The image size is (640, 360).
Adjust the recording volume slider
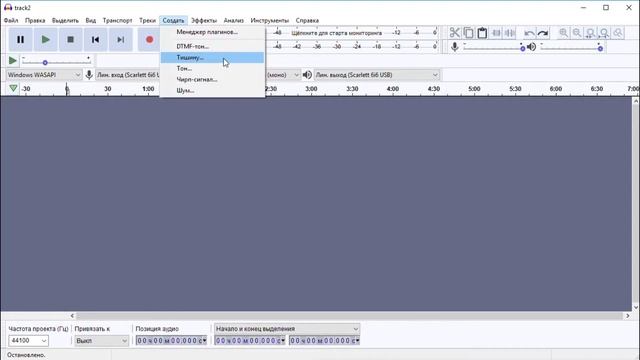click(494, 48)
